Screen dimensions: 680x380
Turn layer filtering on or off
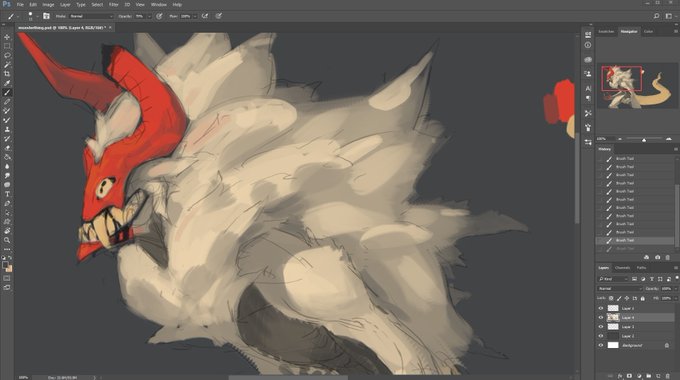677,278
